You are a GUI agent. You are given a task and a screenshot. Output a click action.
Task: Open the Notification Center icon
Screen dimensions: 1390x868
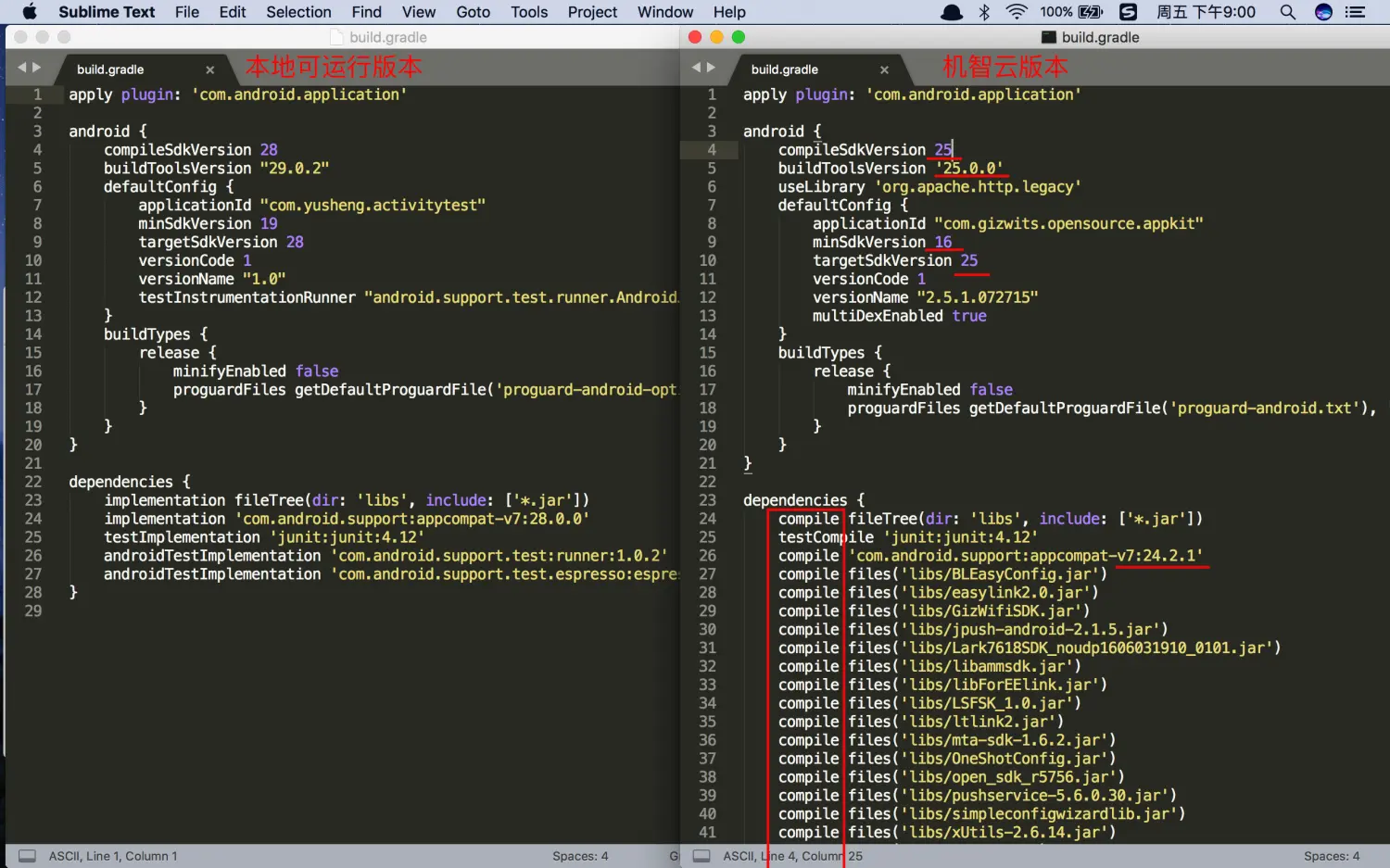(x=1356, y=12)
